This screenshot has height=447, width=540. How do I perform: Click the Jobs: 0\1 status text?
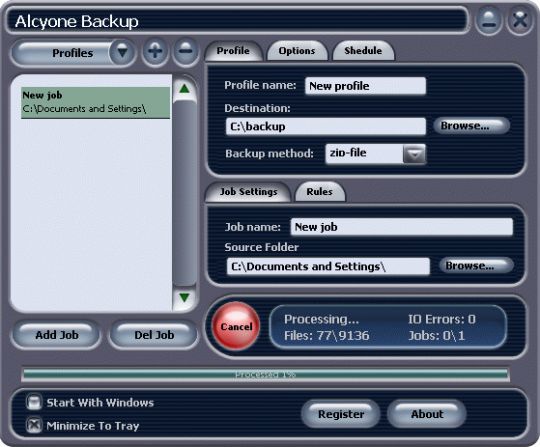436,335
